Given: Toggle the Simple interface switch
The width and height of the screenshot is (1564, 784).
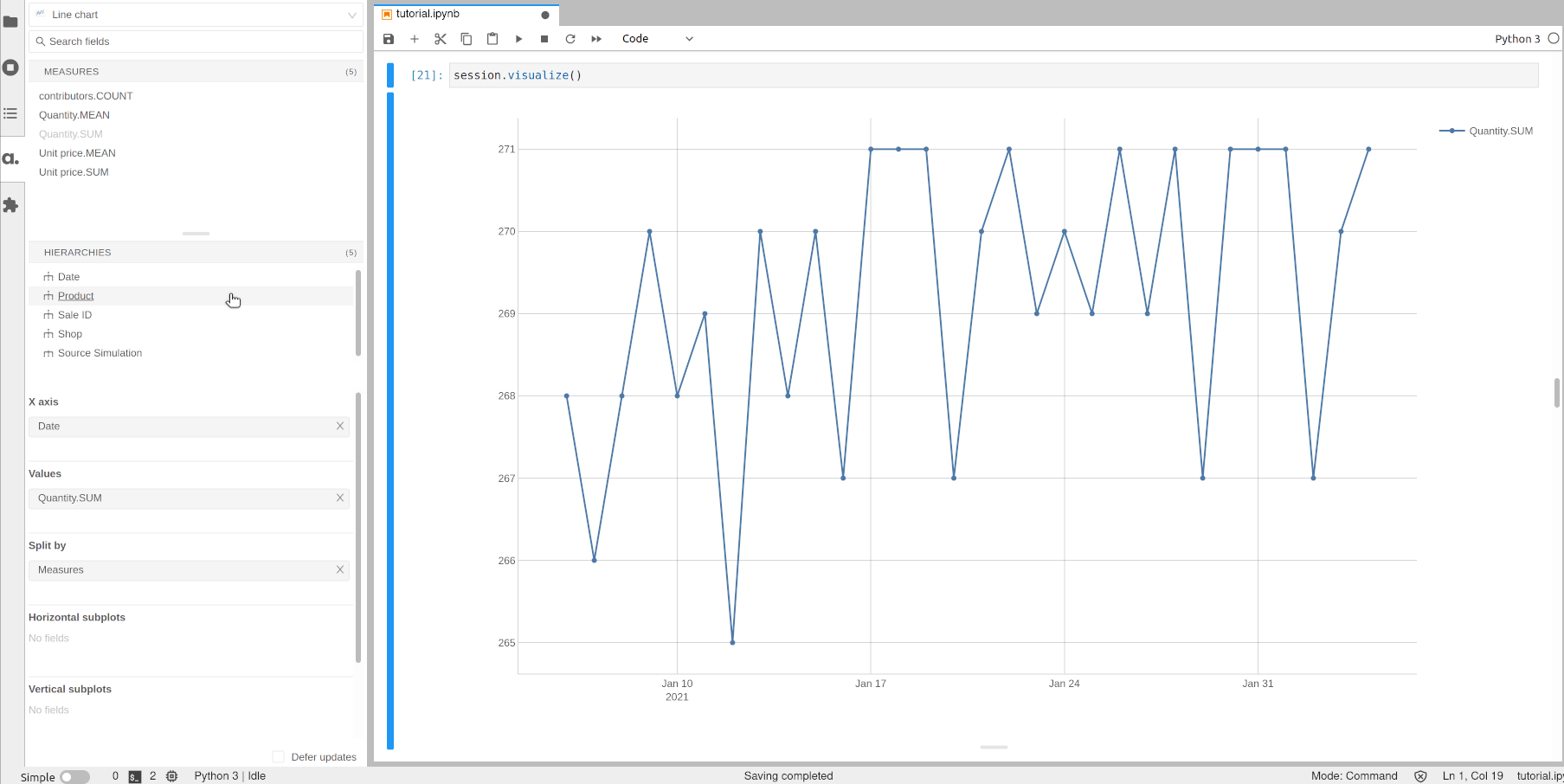Looking at the screenshot, I should click(74, 777).
